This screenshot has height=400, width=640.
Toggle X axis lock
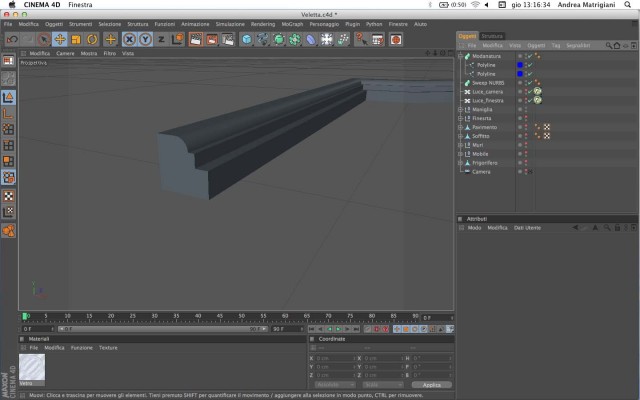129,40
